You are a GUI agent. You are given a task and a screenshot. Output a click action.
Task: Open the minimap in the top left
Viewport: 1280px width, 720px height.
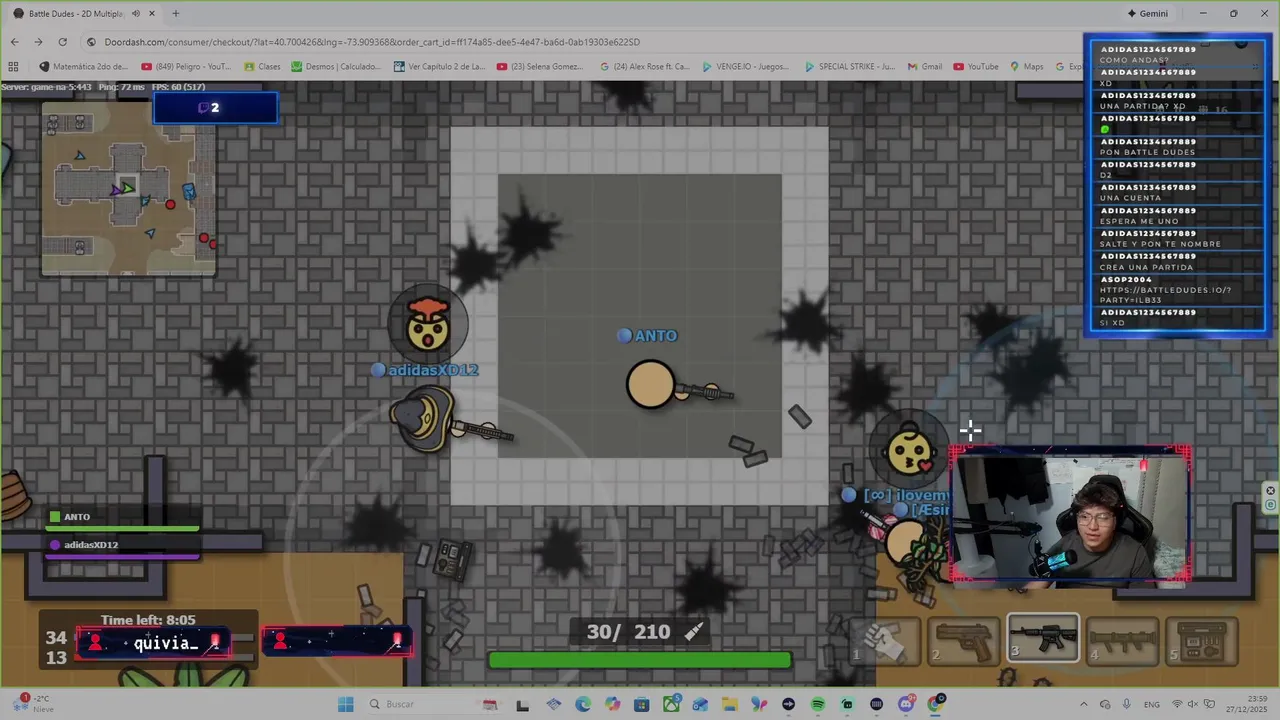tap(128, 188)
